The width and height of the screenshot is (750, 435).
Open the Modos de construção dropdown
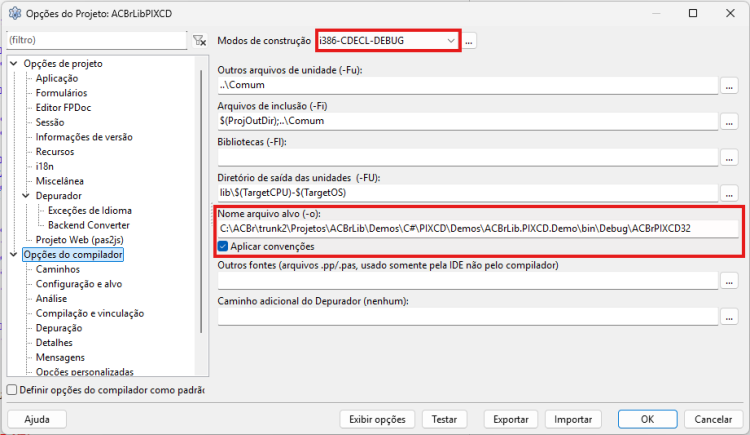pos(388,41)
